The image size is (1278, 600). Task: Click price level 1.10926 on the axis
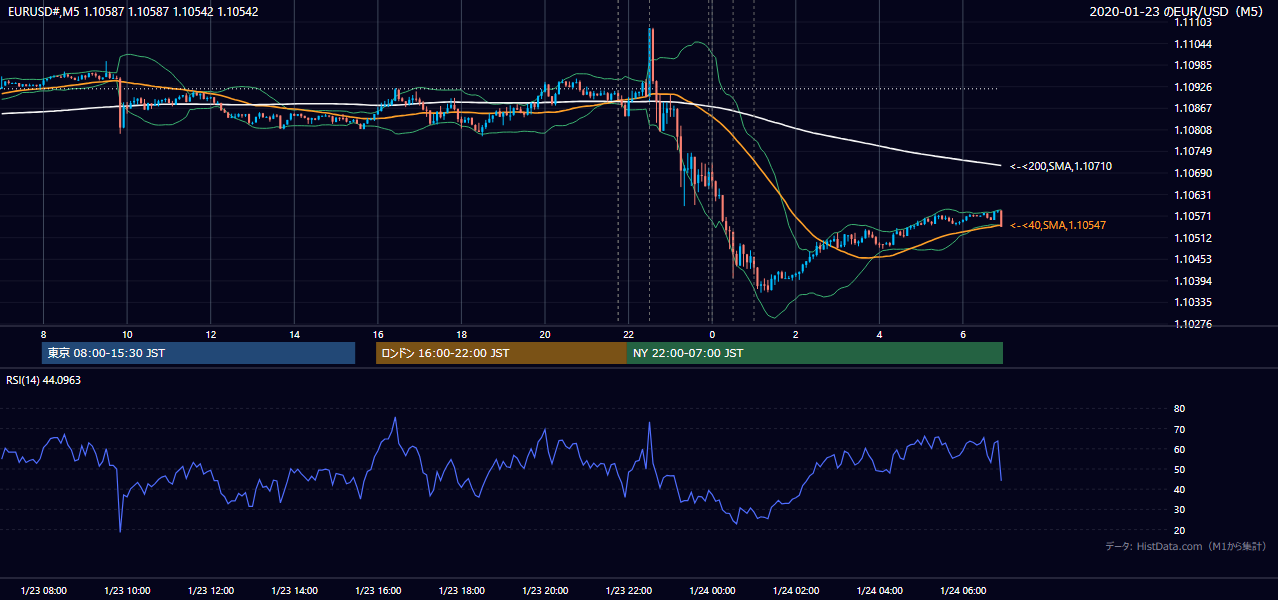point(1193,87)
